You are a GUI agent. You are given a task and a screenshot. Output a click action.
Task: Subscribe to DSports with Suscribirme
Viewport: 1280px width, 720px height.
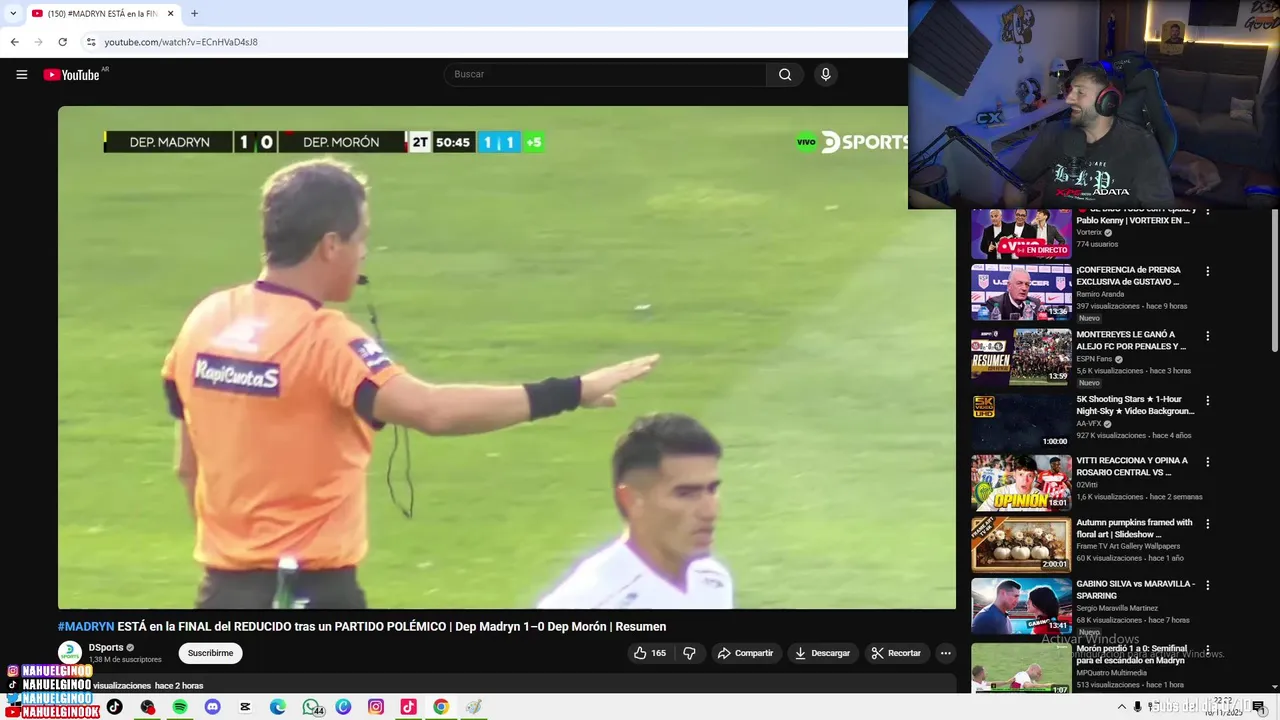coord(210,653)
